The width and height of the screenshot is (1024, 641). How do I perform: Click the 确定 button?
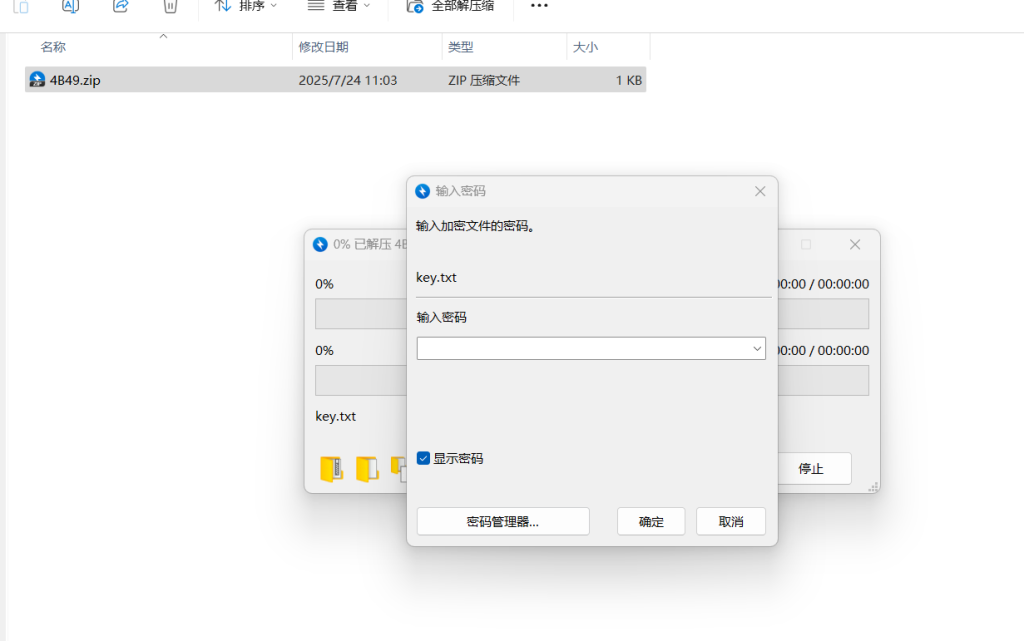tap(651, 521)
